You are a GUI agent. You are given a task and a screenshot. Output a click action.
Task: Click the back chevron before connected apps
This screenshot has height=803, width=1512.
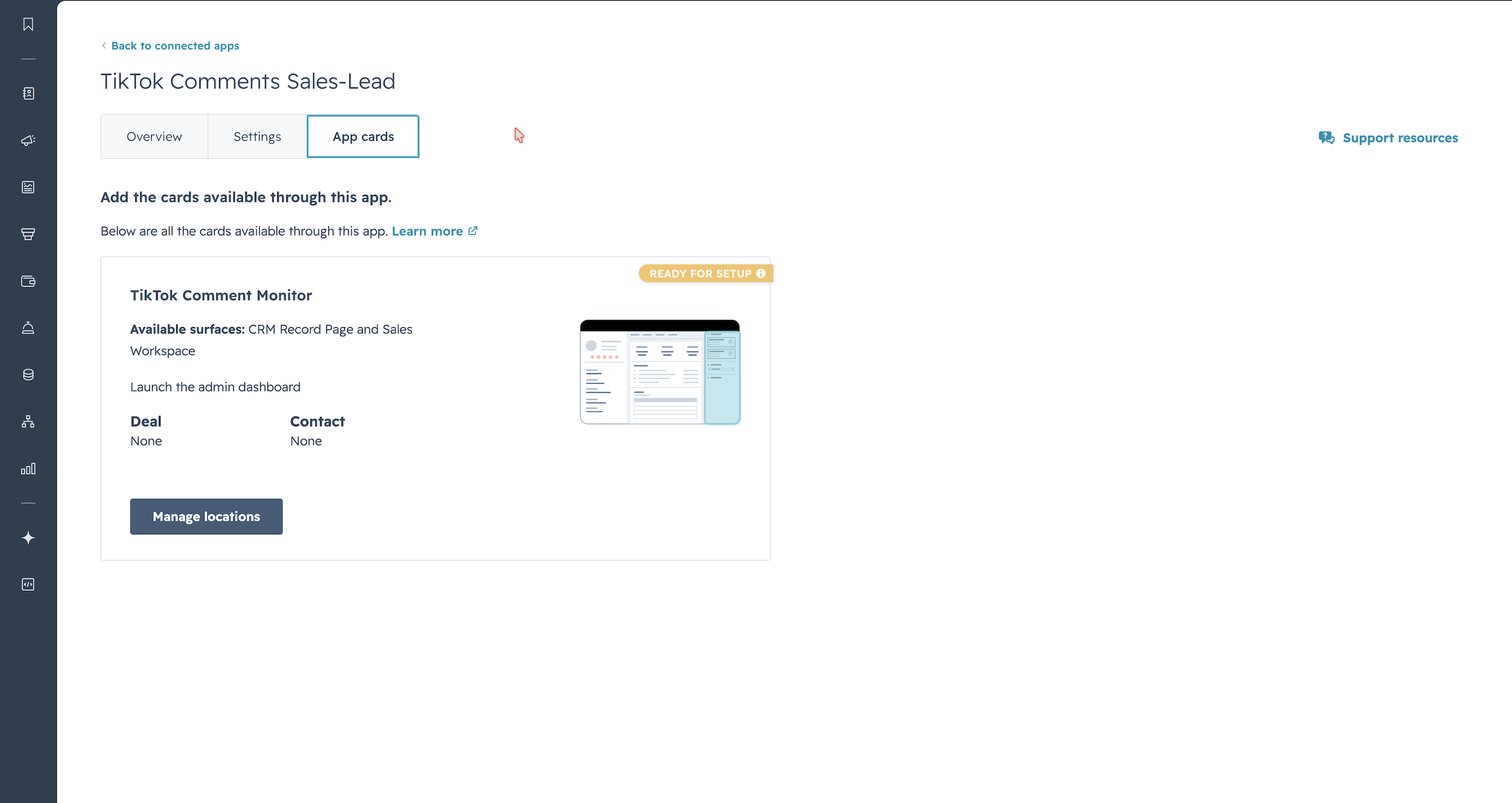104,46
